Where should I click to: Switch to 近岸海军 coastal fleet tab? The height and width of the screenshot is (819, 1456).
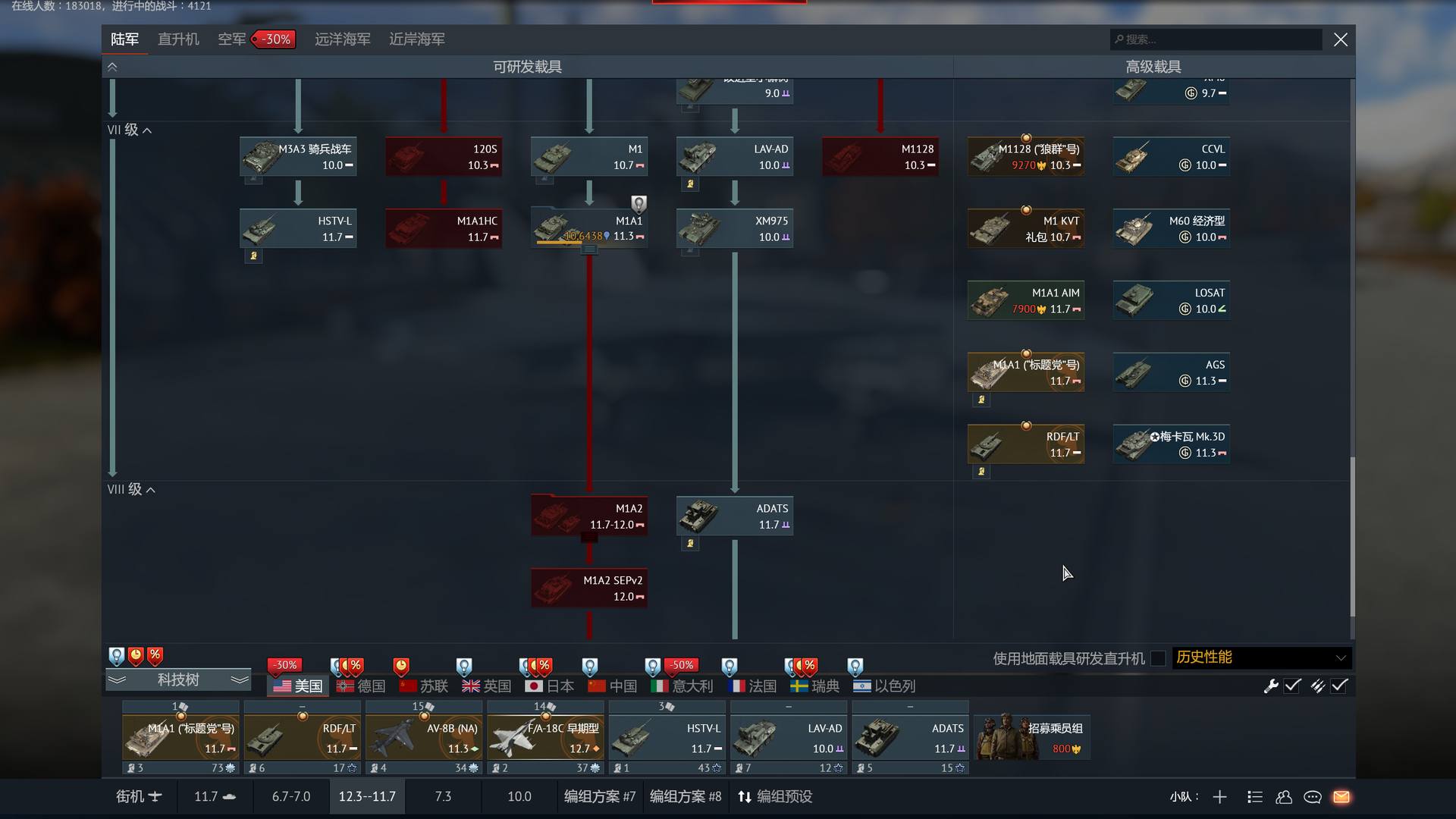416,39
